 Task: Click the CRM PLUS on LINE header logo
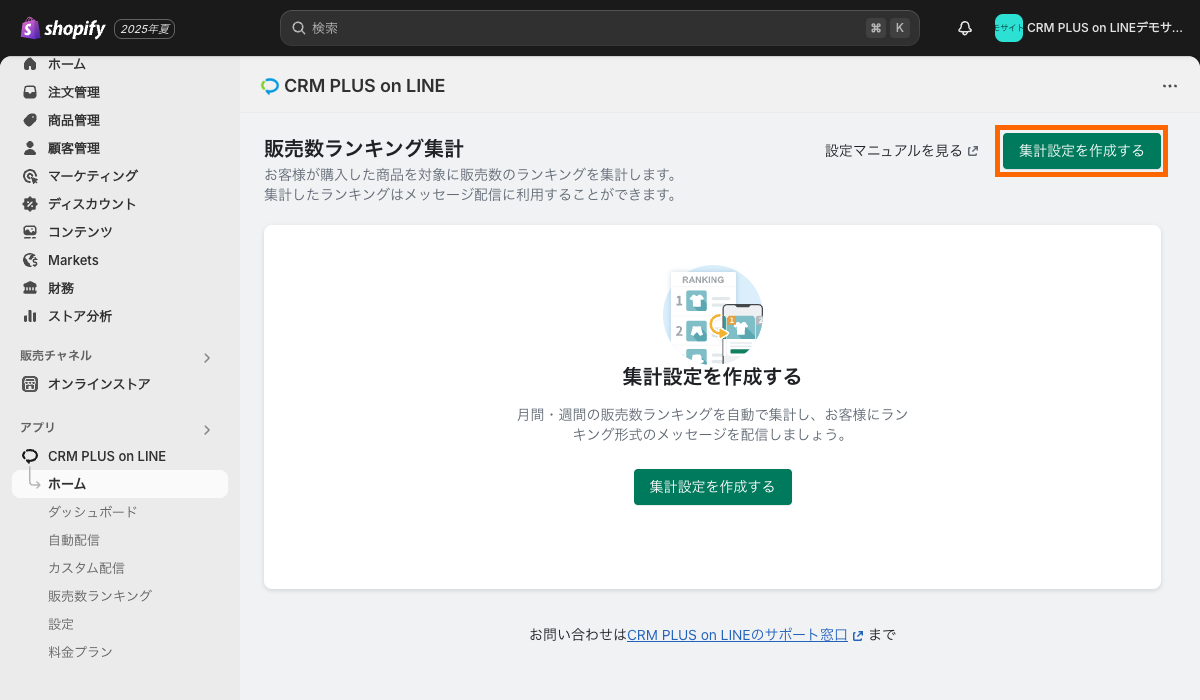(270, 86)
